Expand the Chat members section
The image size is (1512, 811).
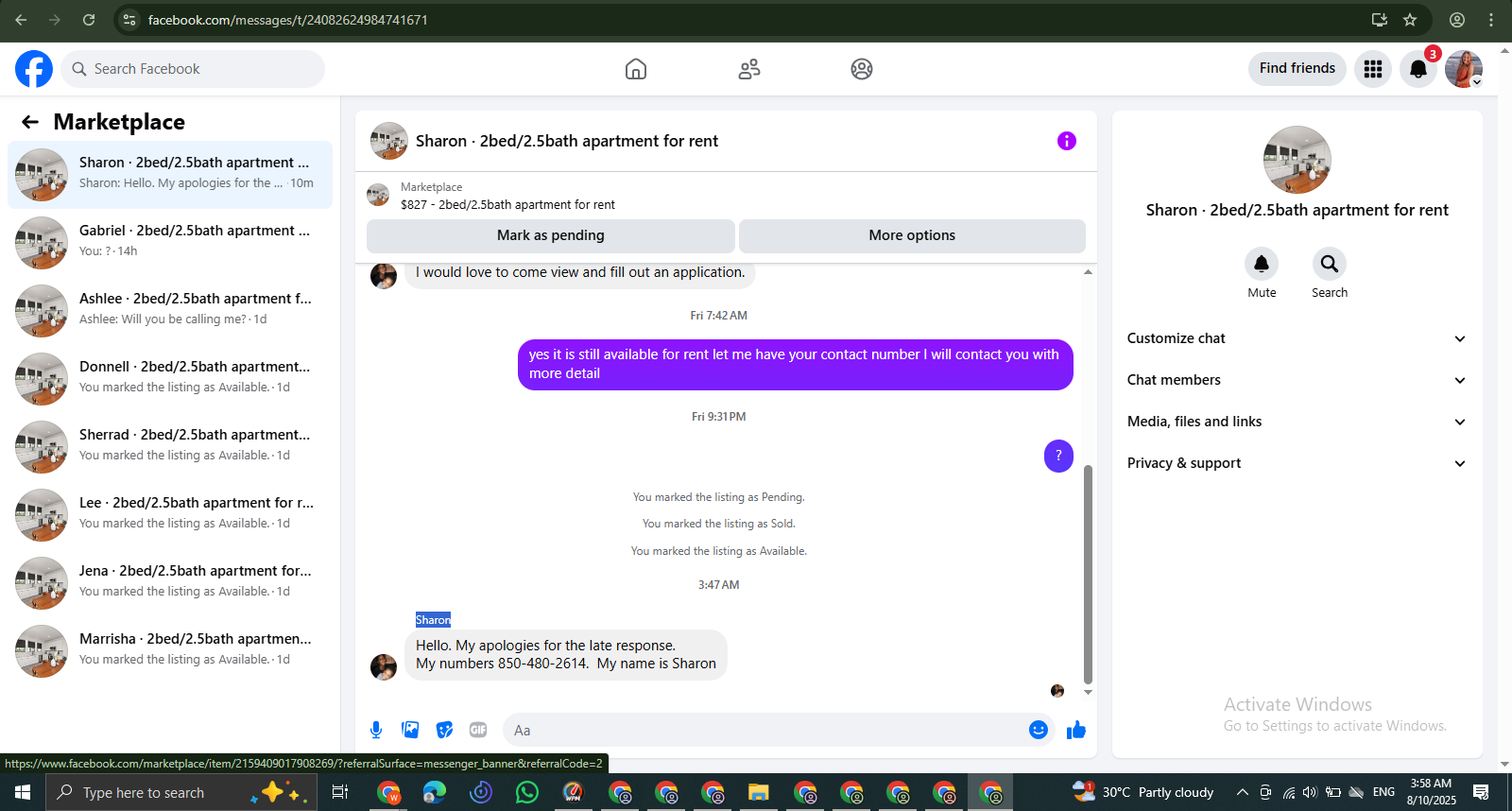[x=1297, y=380]
